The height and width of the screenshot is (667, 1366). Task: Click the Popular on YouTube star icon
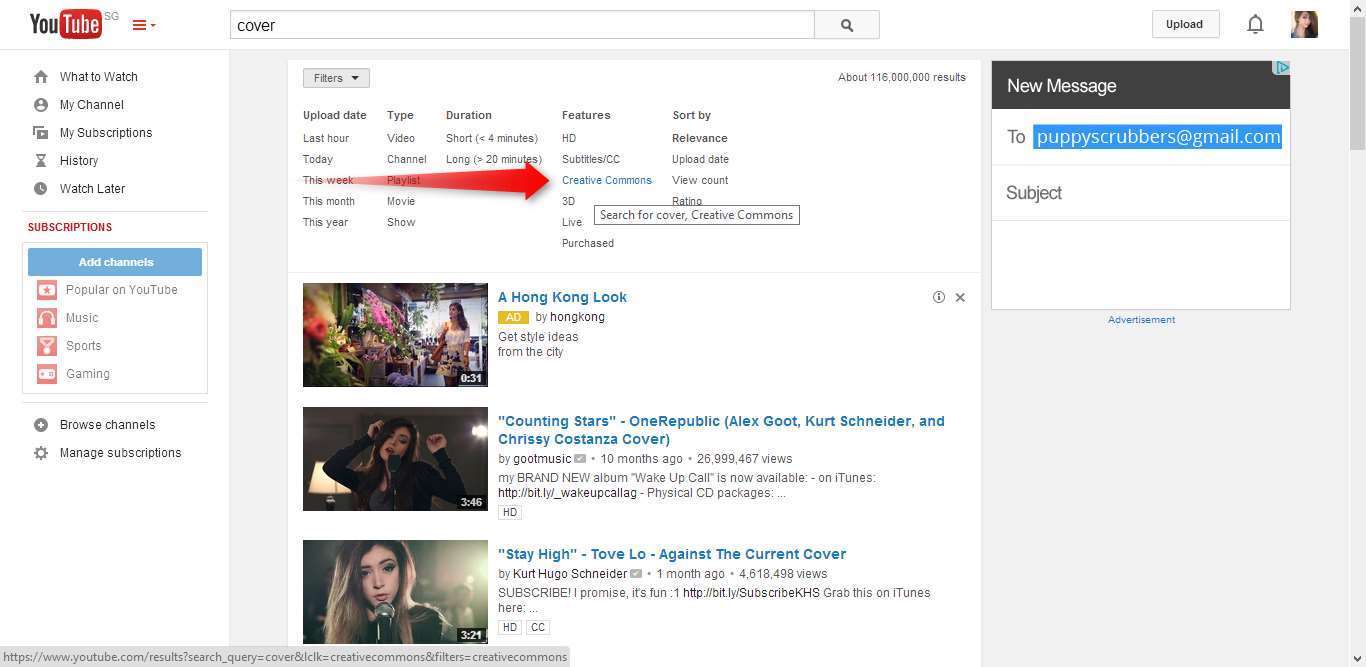coord(47,290)
